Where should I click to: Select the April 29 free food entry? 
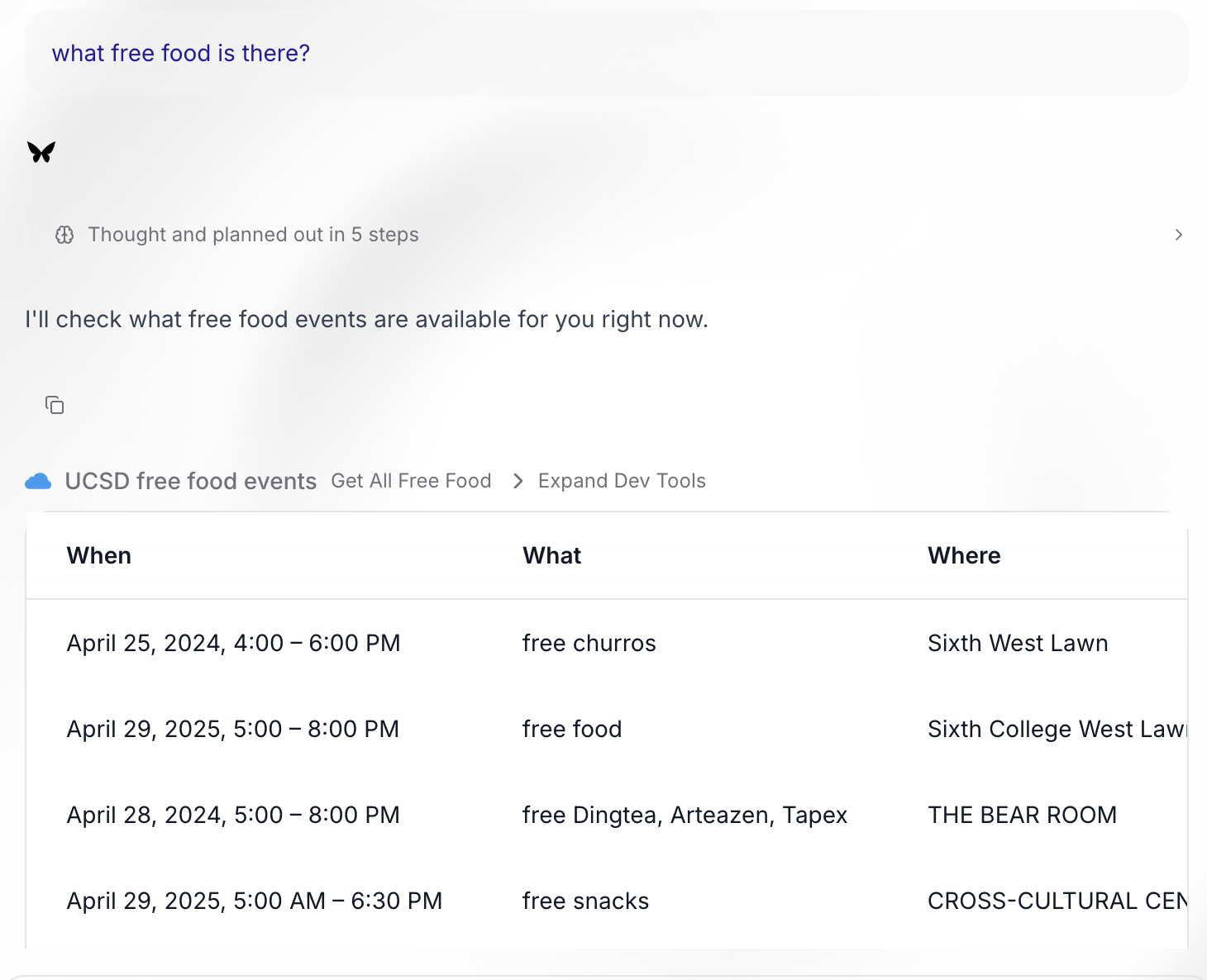point(572,729)
